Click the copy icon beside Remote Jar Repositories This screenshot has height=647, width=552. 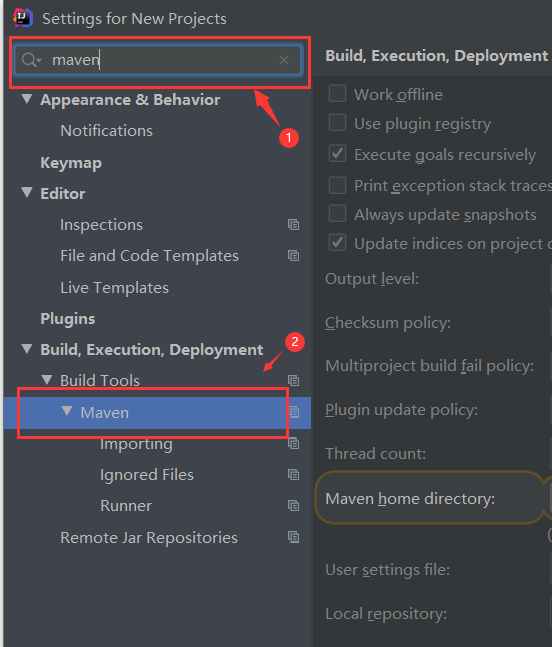pyautogui.click(x=293, y=537)
